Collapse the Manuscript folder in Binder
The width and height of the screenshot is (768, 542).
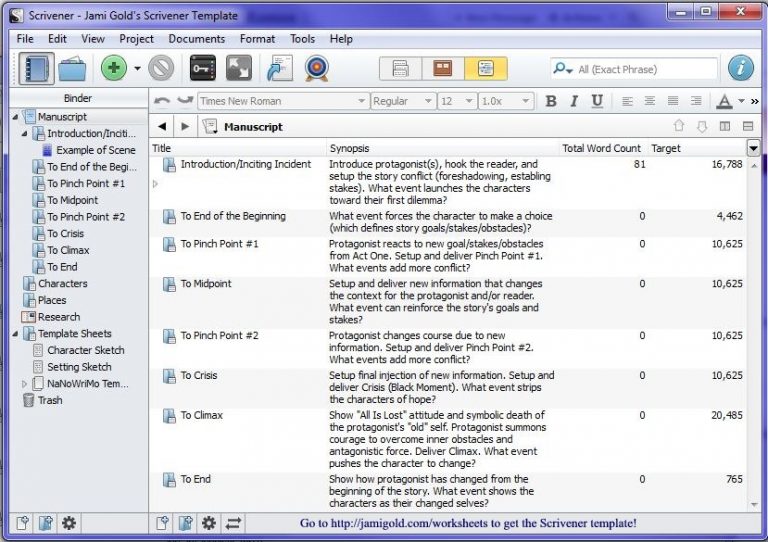[x=16, y=117]
